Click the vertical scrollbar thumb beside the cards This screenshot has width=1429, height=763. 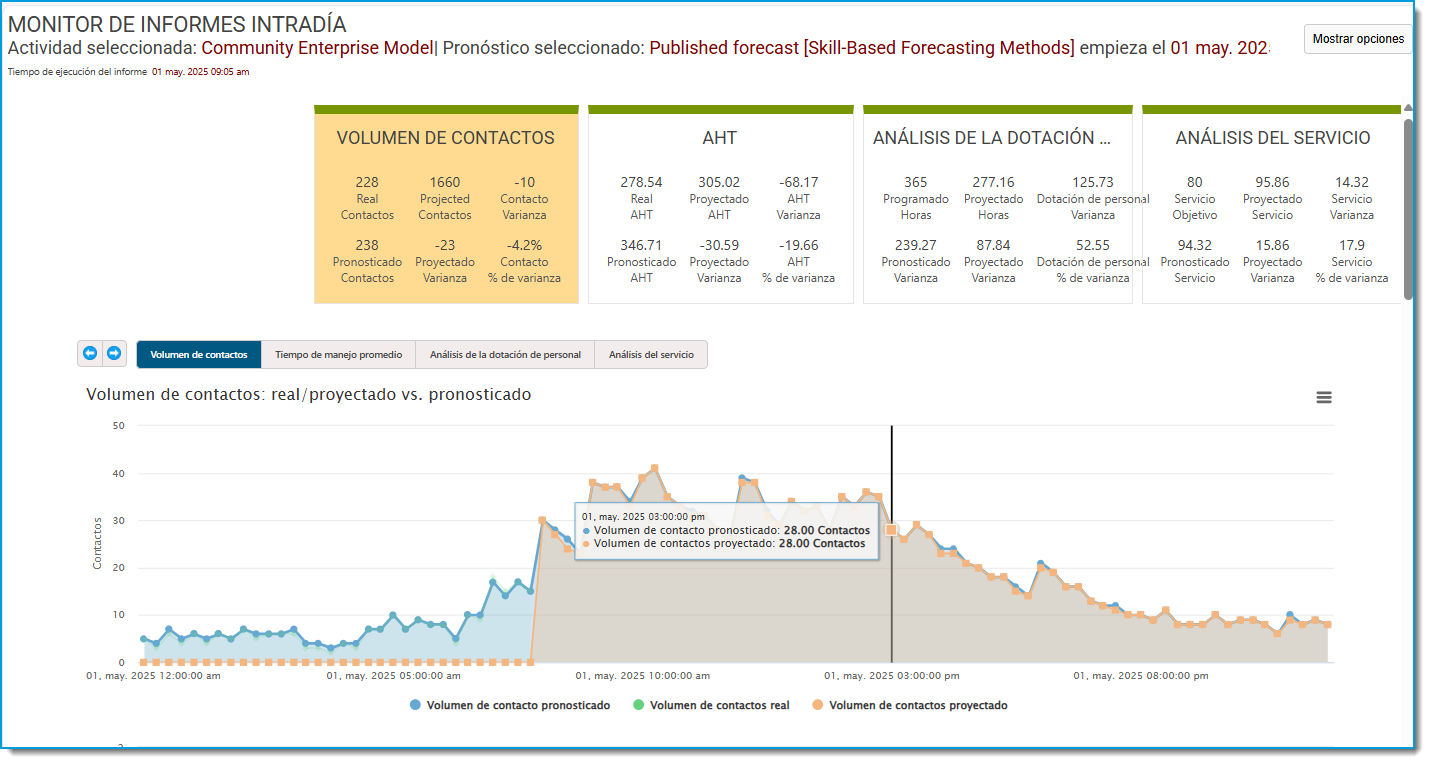pyautogui.click(x=1408, y=208)
